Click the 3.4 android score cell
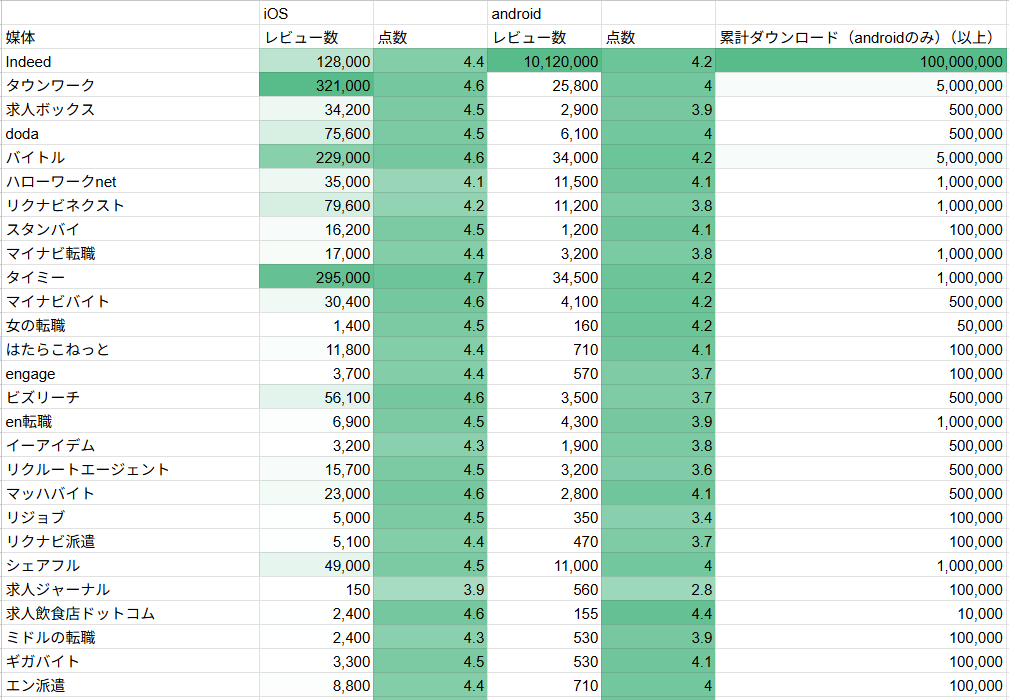Viewport: 1009px width, 700px height. pyautogui.click(x=658, y=517)
